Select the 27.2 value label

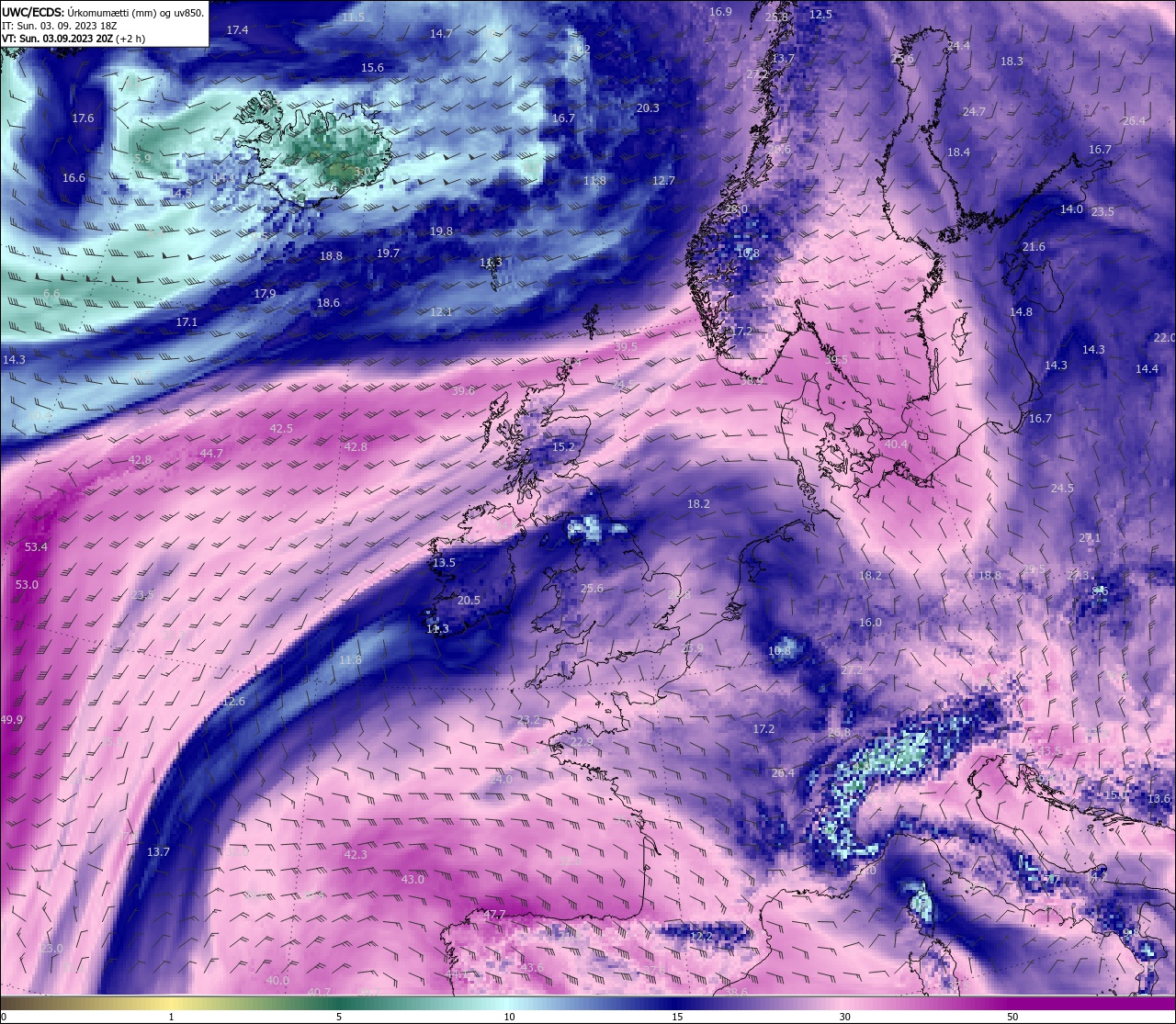[852, 670]
